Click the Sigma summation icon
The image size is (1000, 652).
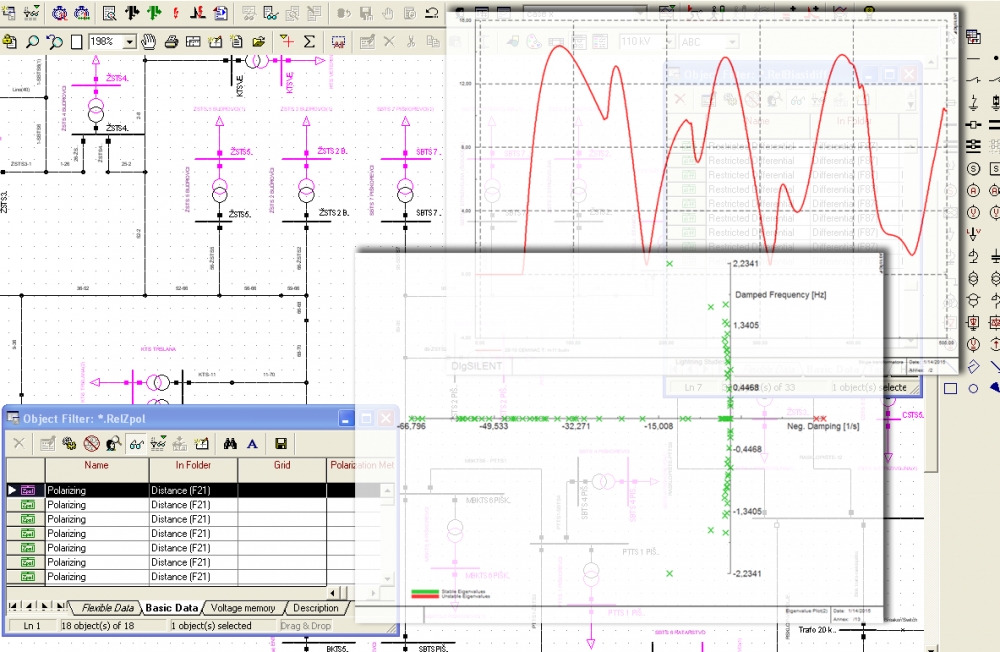(x=309, y=42)
